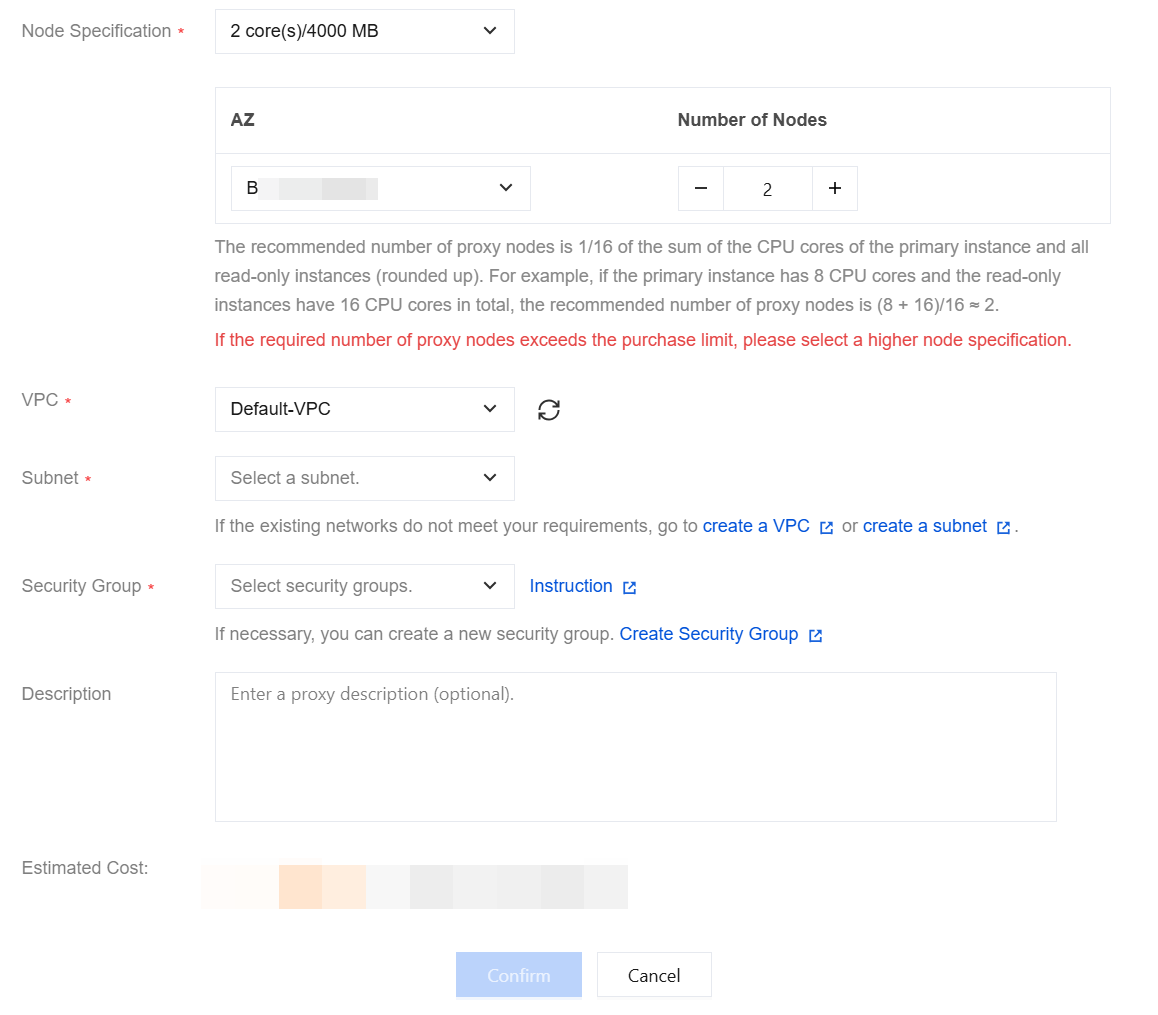Focus the proxy Description text area
This screenshot has width=1158, height=1015.
[636, 747]
